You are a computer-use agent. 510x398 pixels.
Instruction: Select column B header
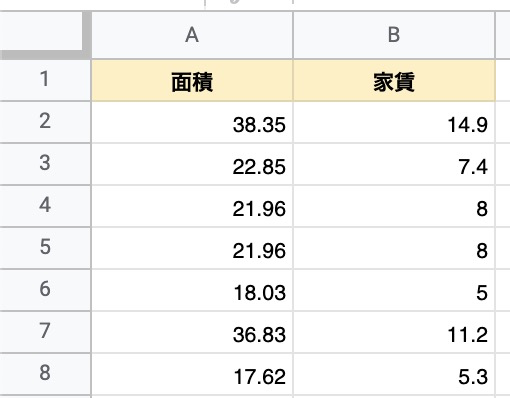(x=394, y=35)
